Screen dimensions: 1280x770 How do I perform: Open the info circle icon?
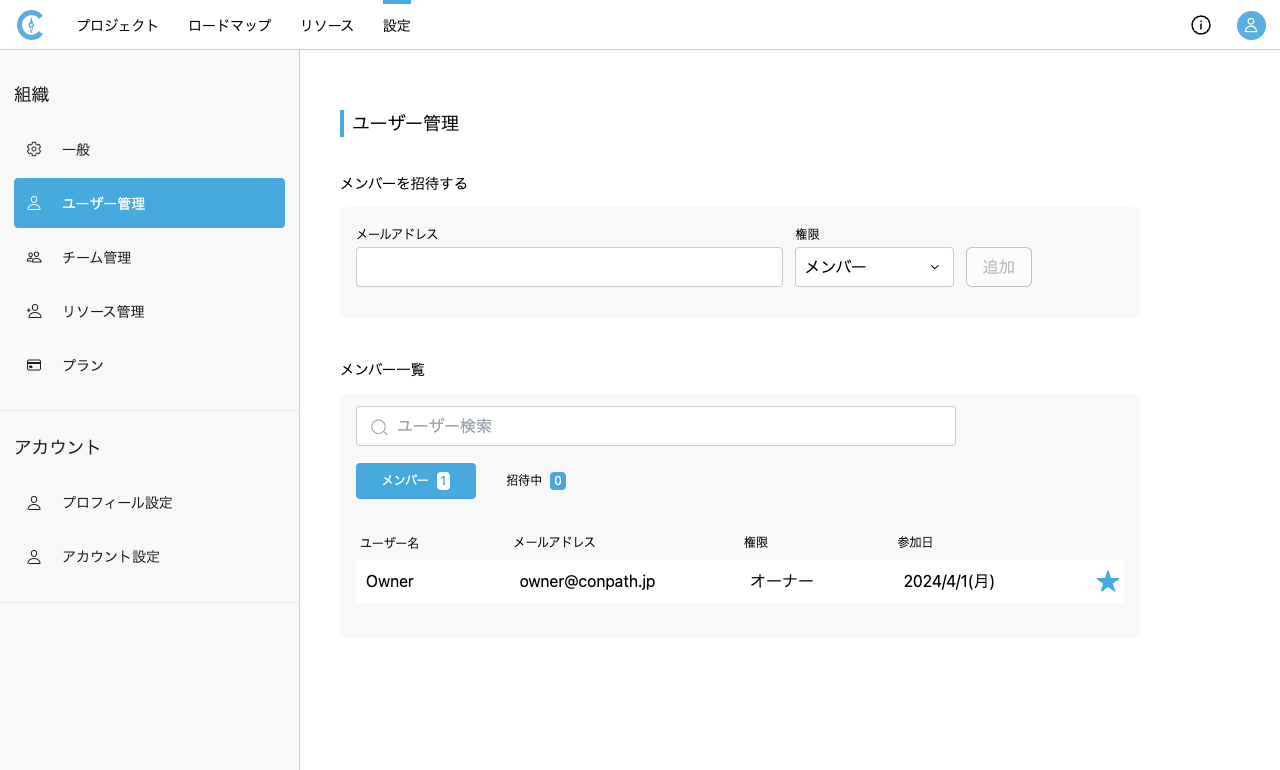point(1201,25)
